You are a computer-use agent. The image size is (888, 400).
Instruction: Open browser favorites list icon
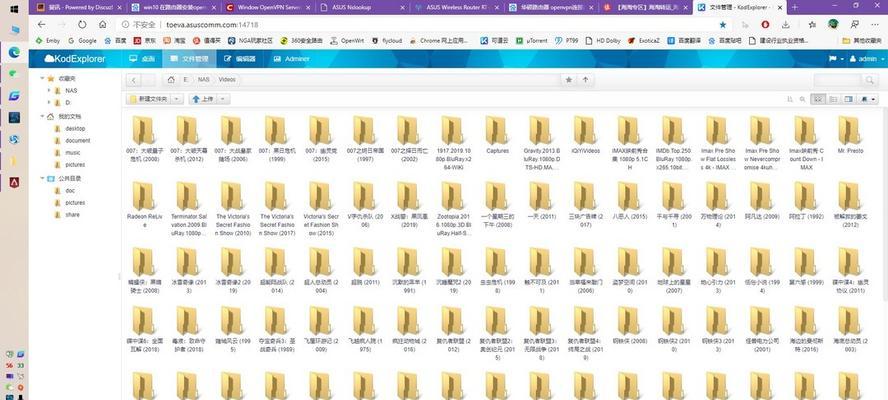[x=812, y=25]
